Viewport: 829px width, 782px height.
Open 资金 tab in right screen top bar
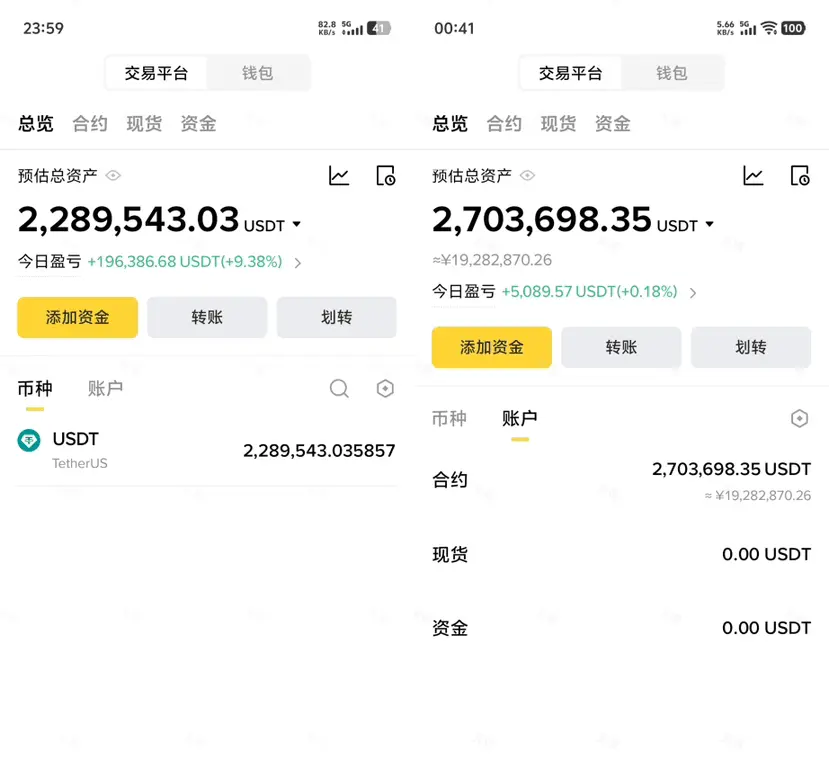[613, 124]
